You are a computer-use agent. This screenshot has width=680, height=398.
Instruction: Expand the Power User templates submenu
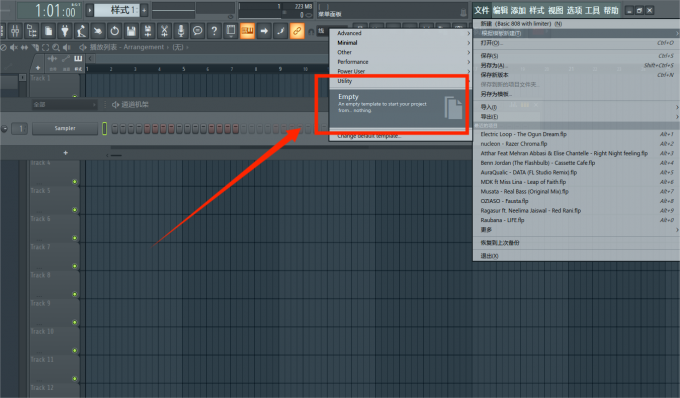pos(400,71)
